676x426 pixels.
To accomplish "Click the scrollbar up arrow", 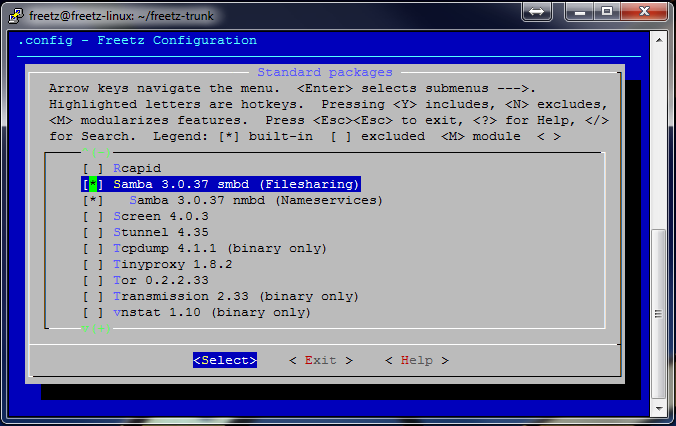I will (659, 39).
